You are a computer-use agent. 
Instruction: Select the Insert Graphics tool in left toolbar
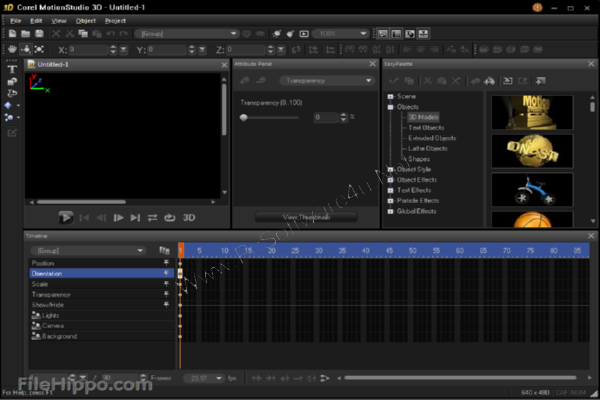tap(12, 81)
